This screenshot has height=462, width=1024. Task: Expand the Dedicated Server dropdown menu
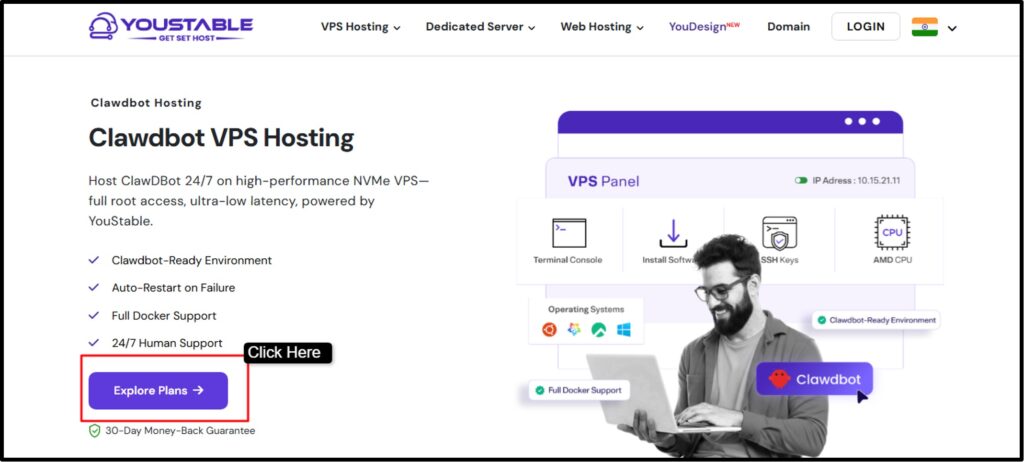tap(481, 27)
